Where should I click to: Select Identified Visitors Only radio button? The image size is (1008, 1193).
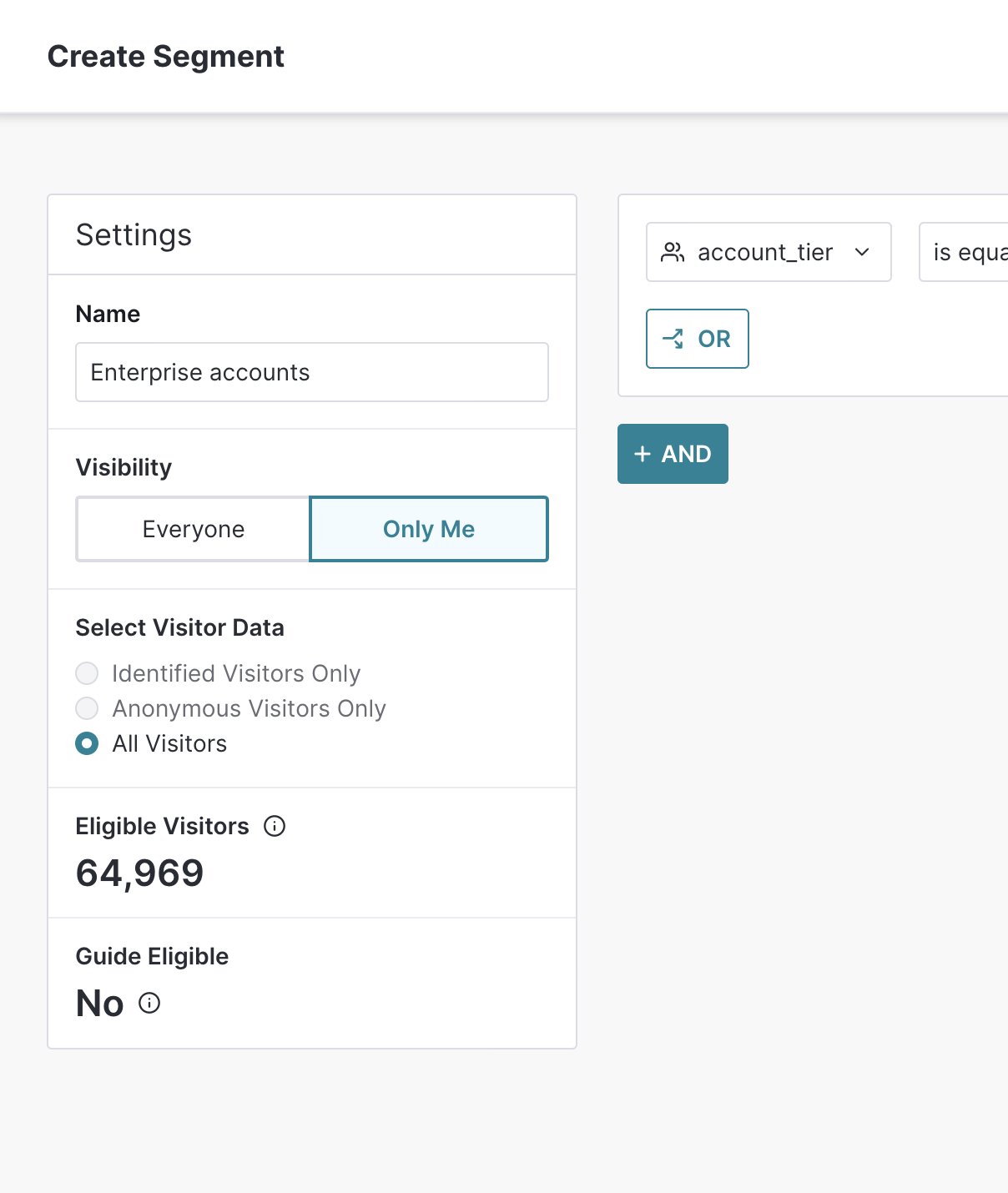click(87, 673)
